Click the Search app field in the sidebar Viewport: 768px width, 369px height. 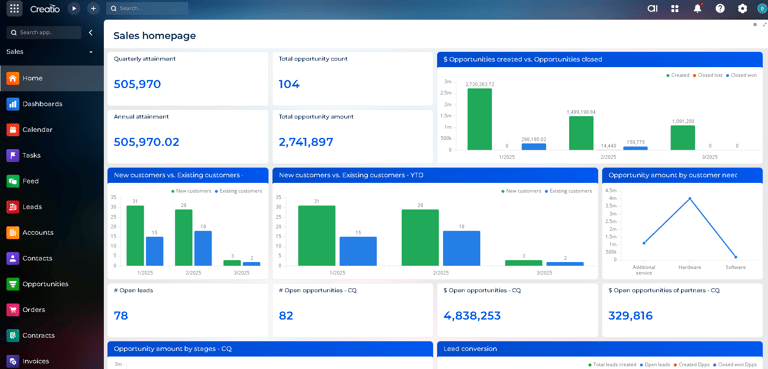pos(44,32)
